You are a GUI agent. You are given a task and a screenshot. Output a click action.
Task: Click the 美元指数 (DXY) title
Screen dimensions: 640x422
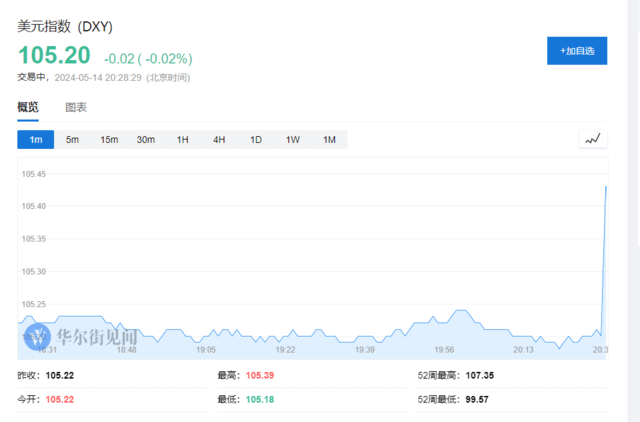[x=65, y=27]
